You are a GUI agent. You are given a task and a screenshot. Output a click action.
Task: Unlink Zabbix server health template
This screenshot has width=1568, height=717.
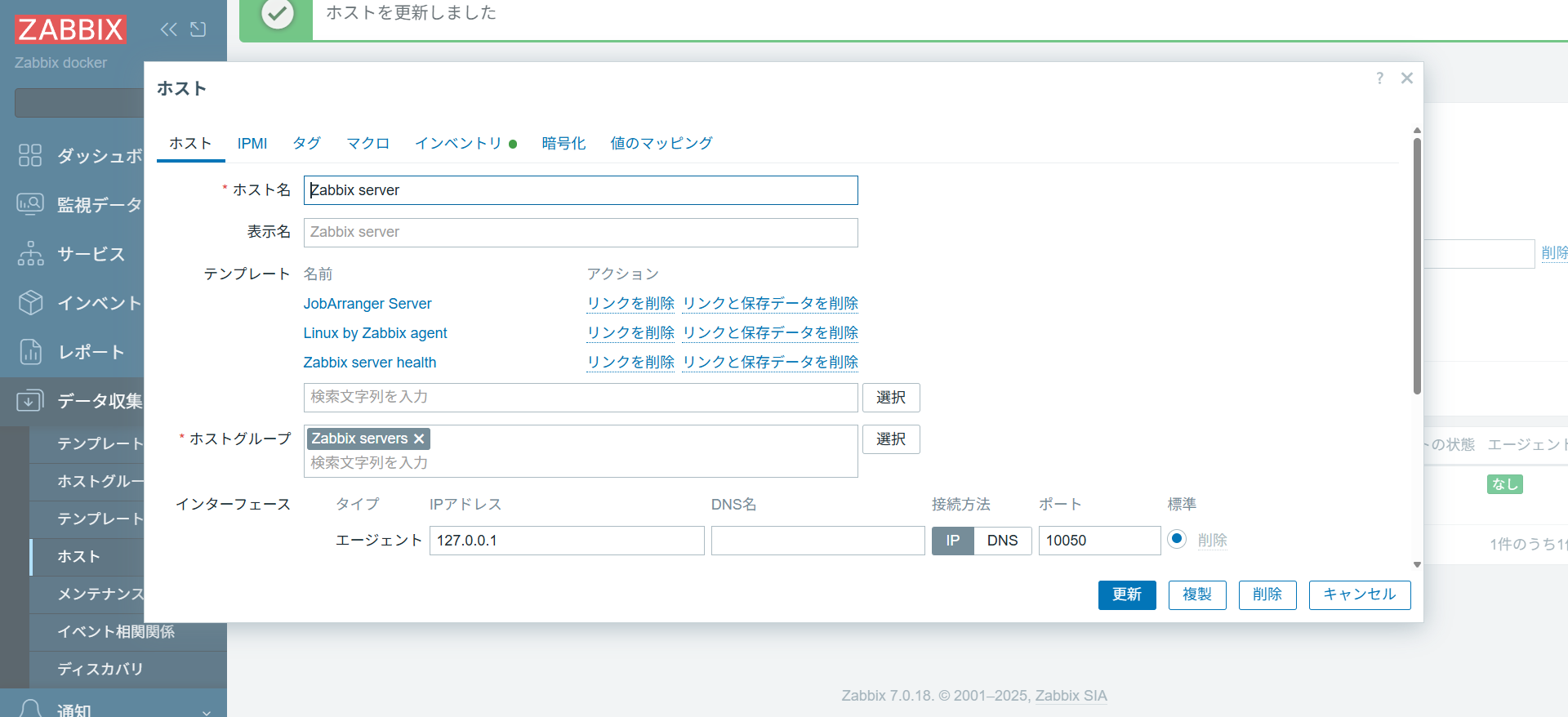pos(630,363)
